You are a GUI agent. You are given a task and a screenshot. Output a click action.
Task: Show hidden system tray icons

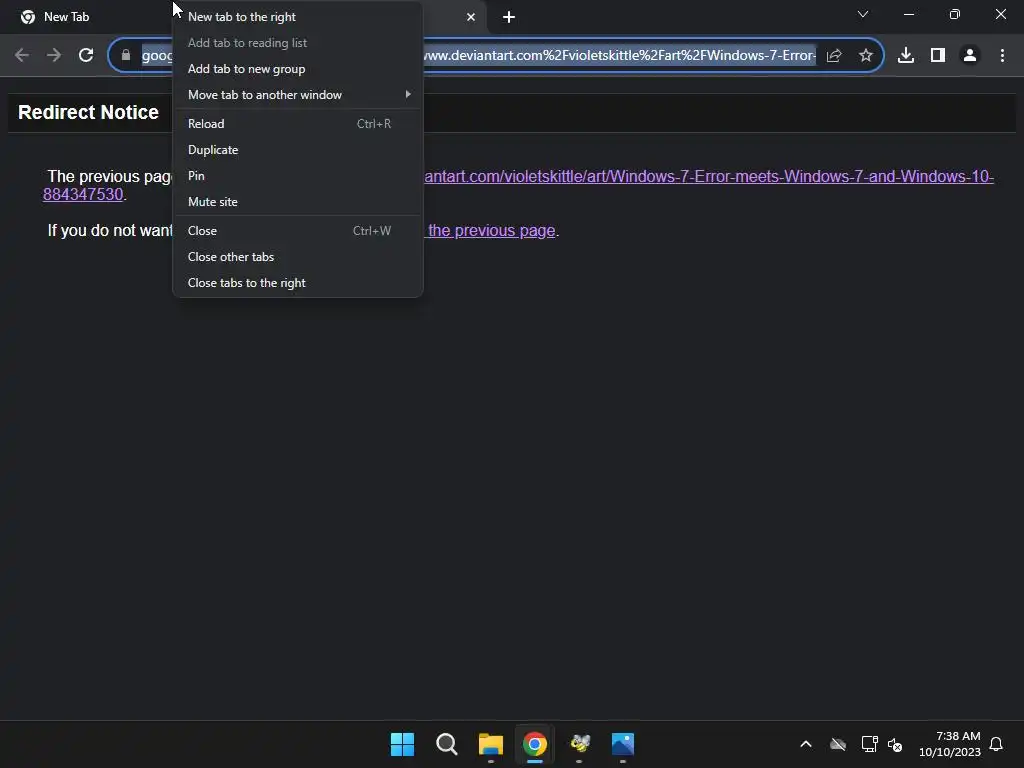tap(806, 744)
